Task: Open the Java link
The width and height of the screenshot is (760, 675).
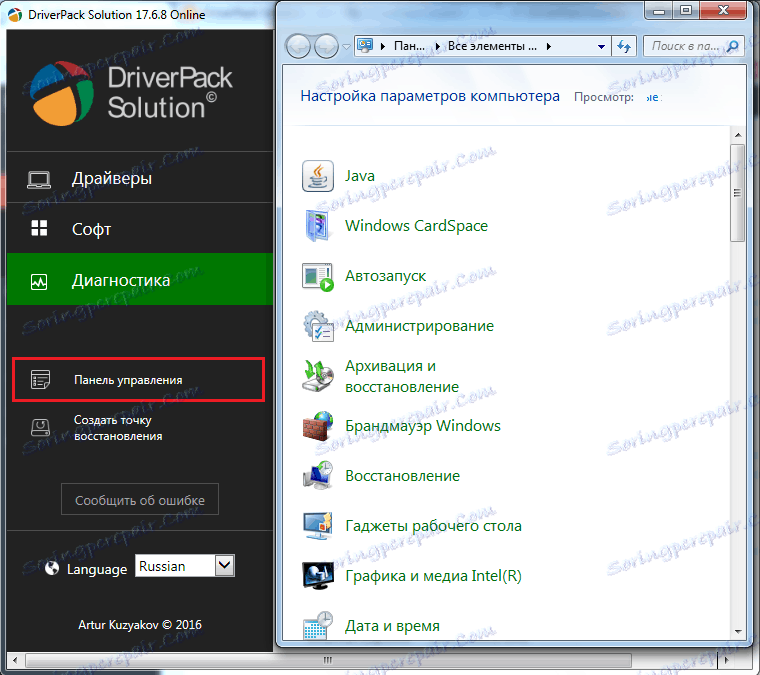Action: click(360, 176)
